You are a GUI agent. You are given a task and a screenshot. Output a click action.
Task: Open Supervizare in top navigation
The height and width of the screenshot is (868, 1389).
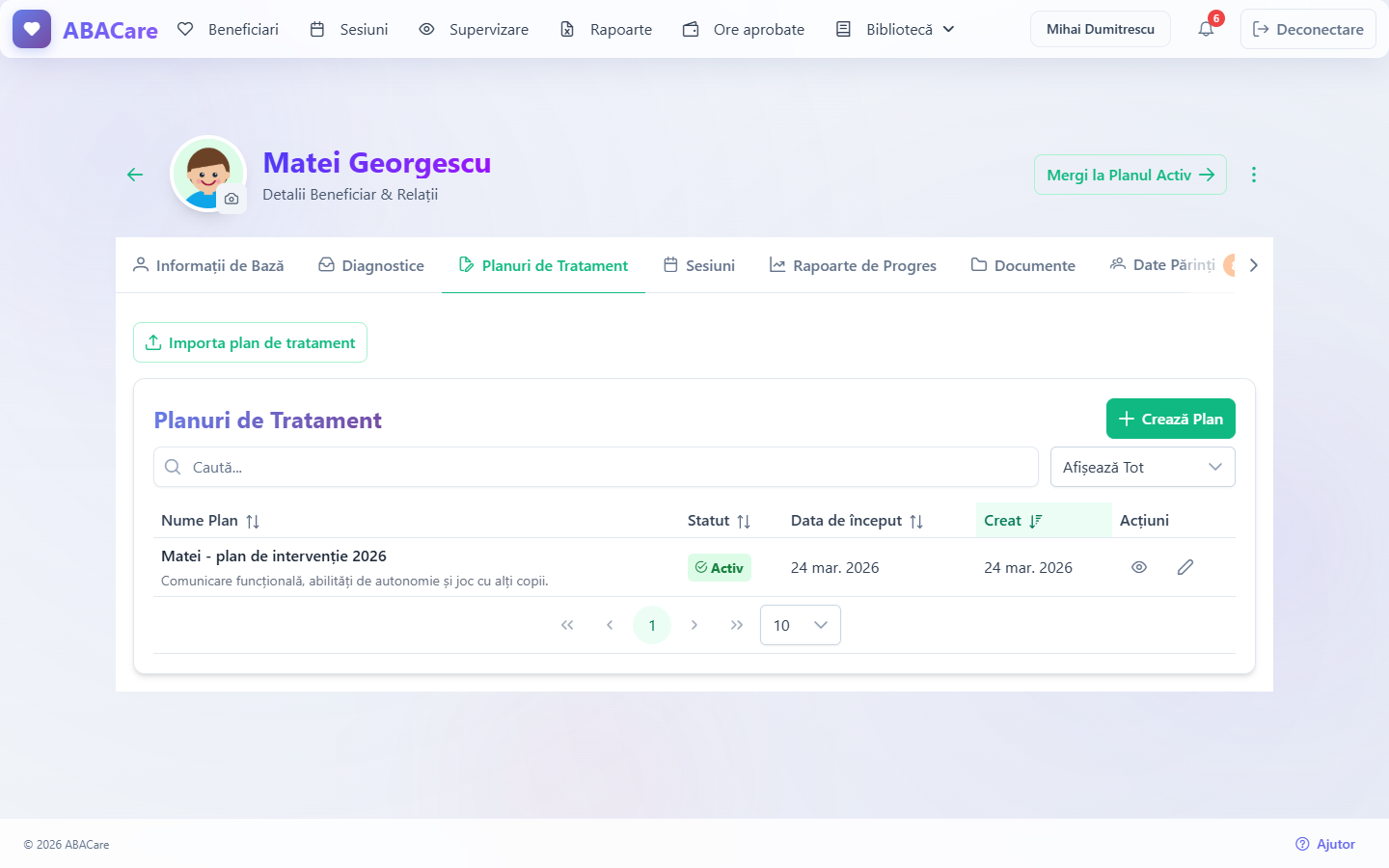[x=474, y=29]
